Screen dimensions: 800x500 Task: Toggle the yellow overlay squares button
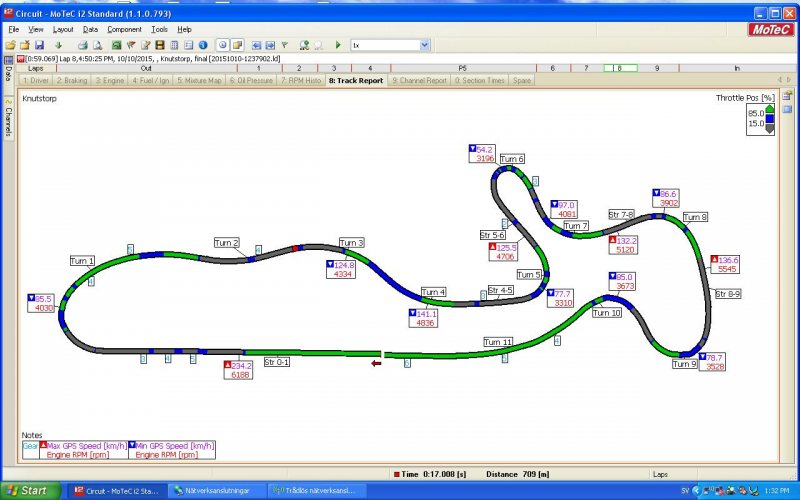(237, 45)
